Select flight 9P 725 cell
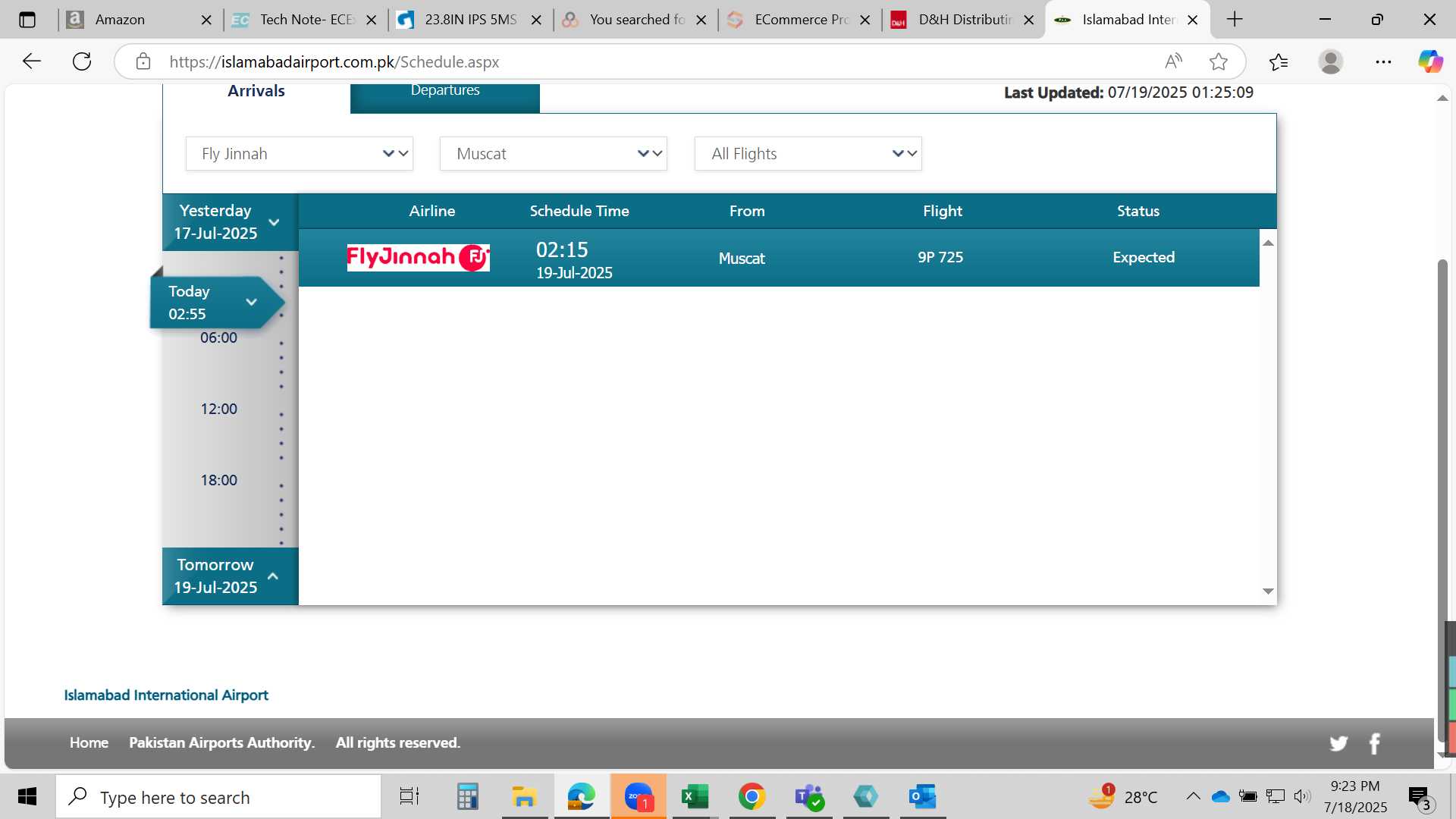The height and width of the screenshot is (819, 1456). 940,258
